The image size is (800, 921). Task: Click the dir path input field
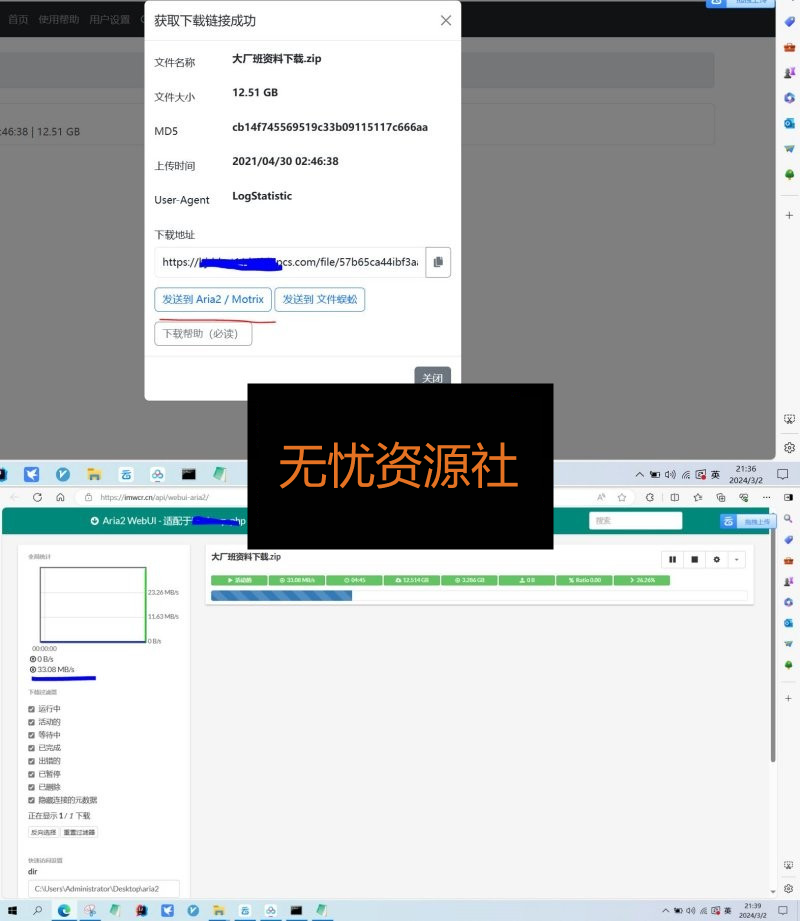point(103,888)
